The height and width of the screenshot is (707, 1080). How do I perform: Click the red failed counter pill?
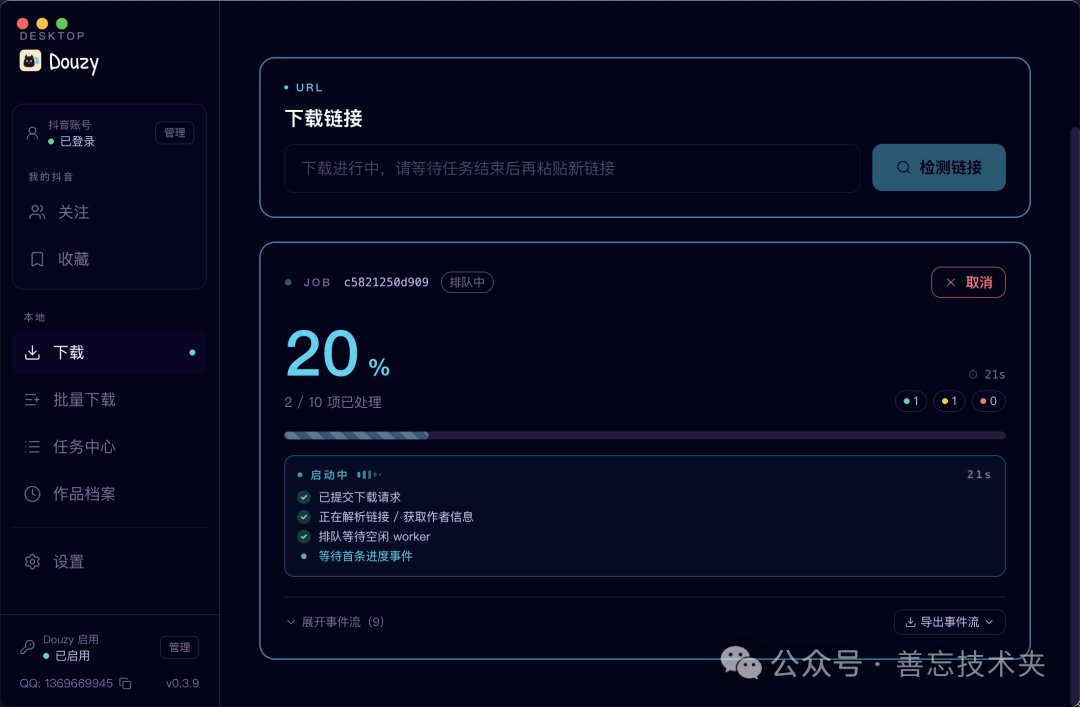pos(988,401)
